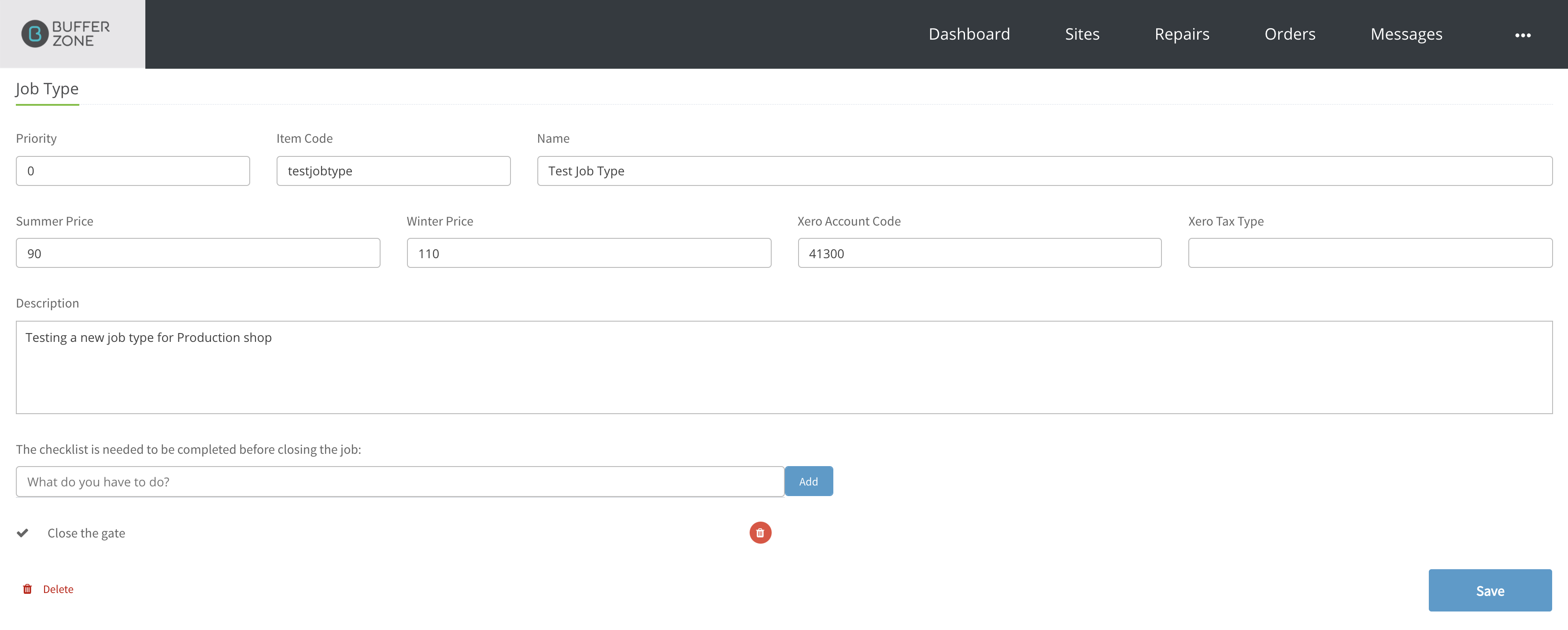1568x630 pixels.
Task: Focus the Priority input field
Action: [133, 171]
